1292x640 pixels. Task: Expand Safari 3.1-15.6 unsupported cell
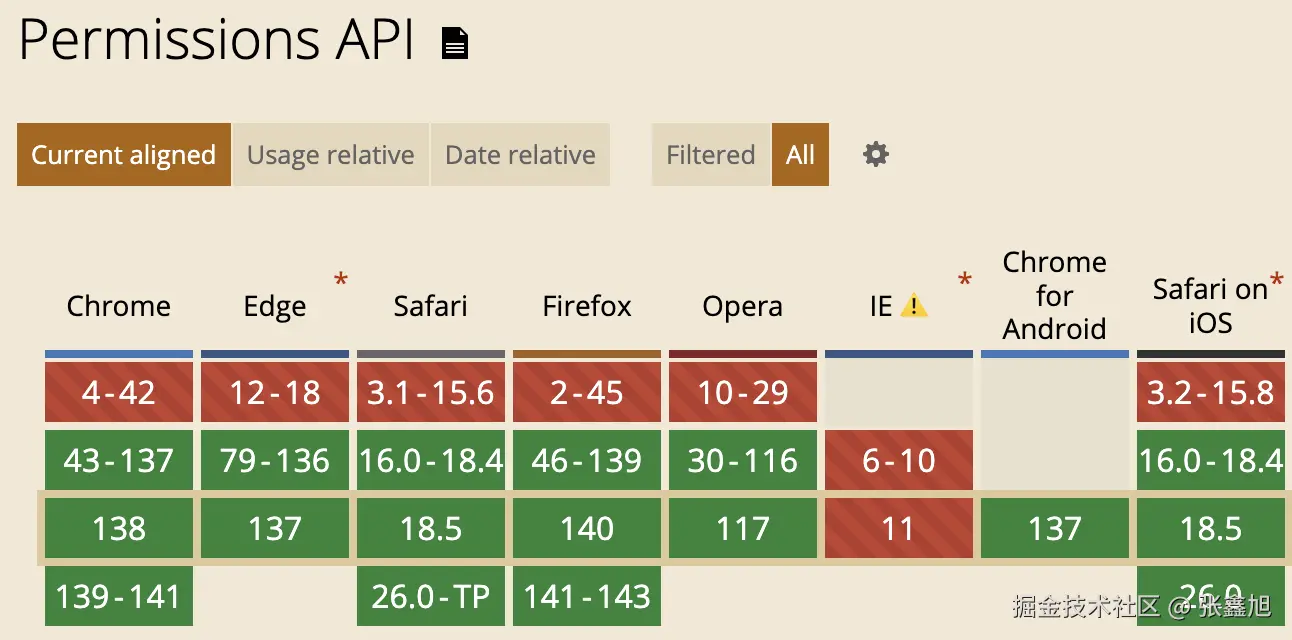tap(431, 392)
